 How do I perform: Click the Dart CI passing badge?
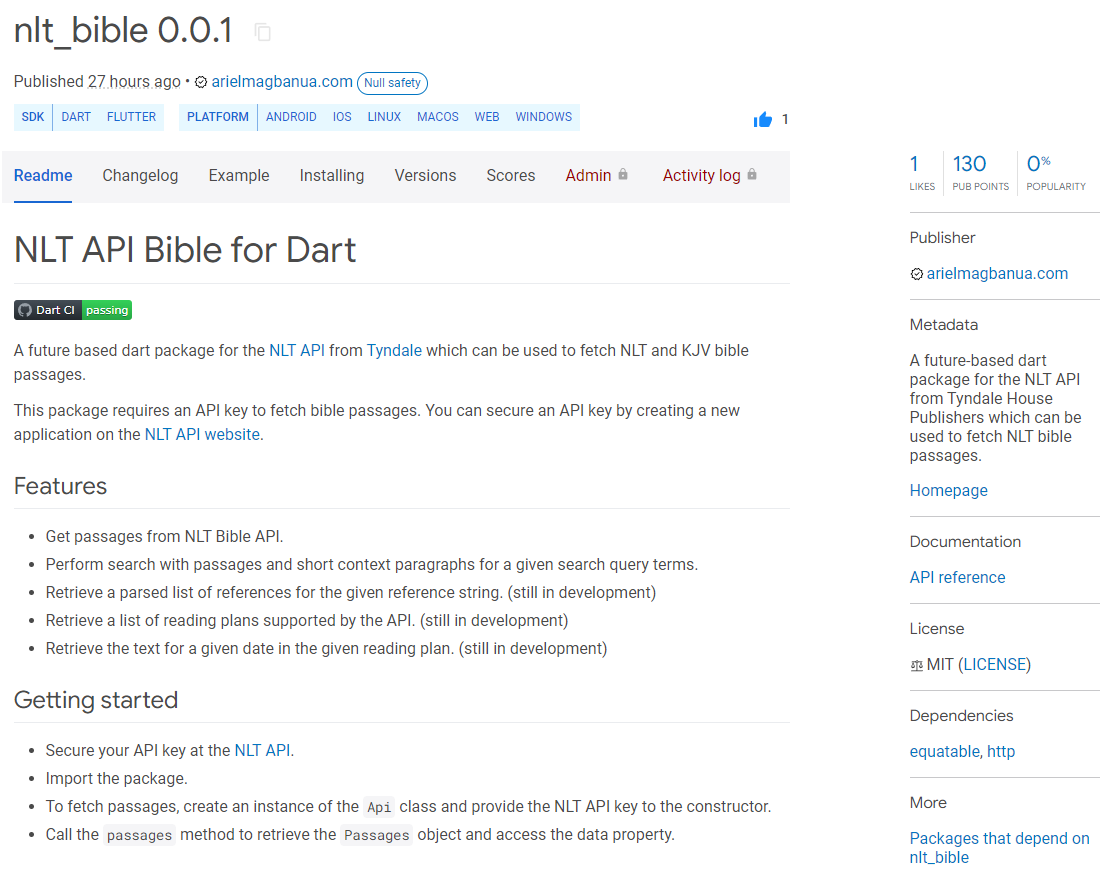coord(73,310)
